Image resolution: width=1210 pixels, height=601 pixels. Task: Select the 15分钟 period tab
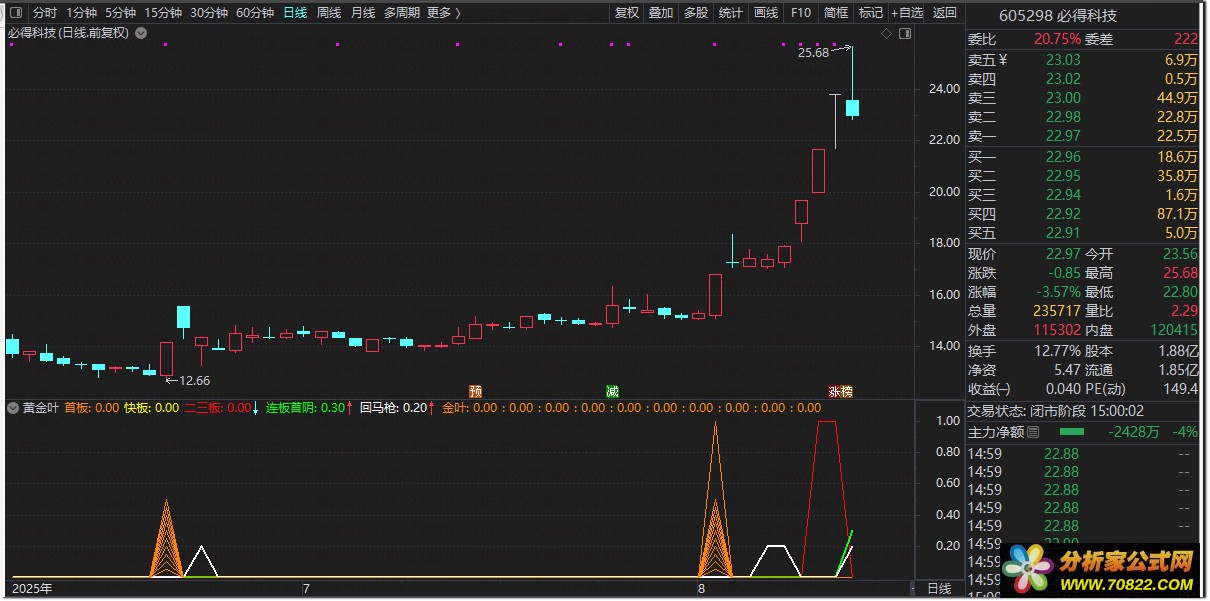(163, 13)
